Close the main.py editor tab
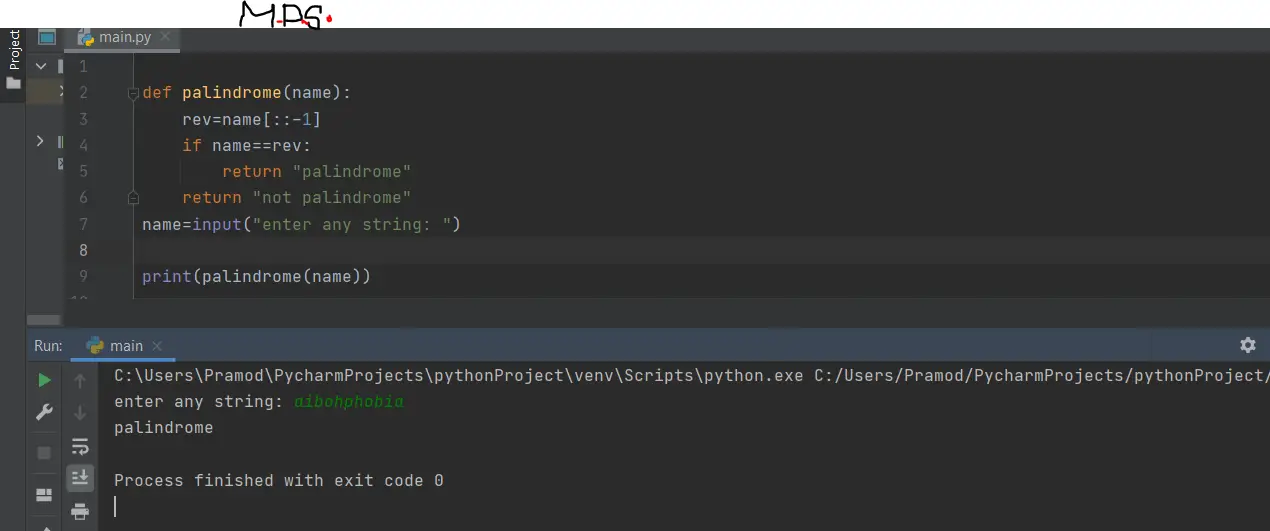The image size is (1270, 531). pos(166,37)
